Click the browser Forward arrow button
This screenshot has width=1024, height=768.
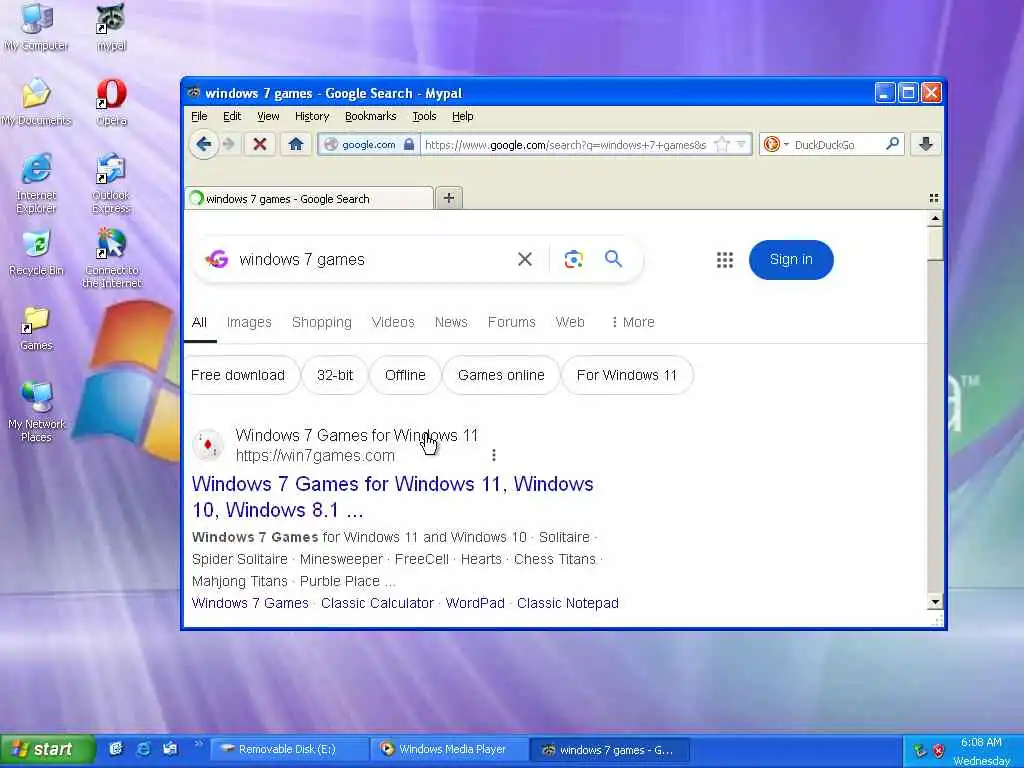(x=228, y=144)
